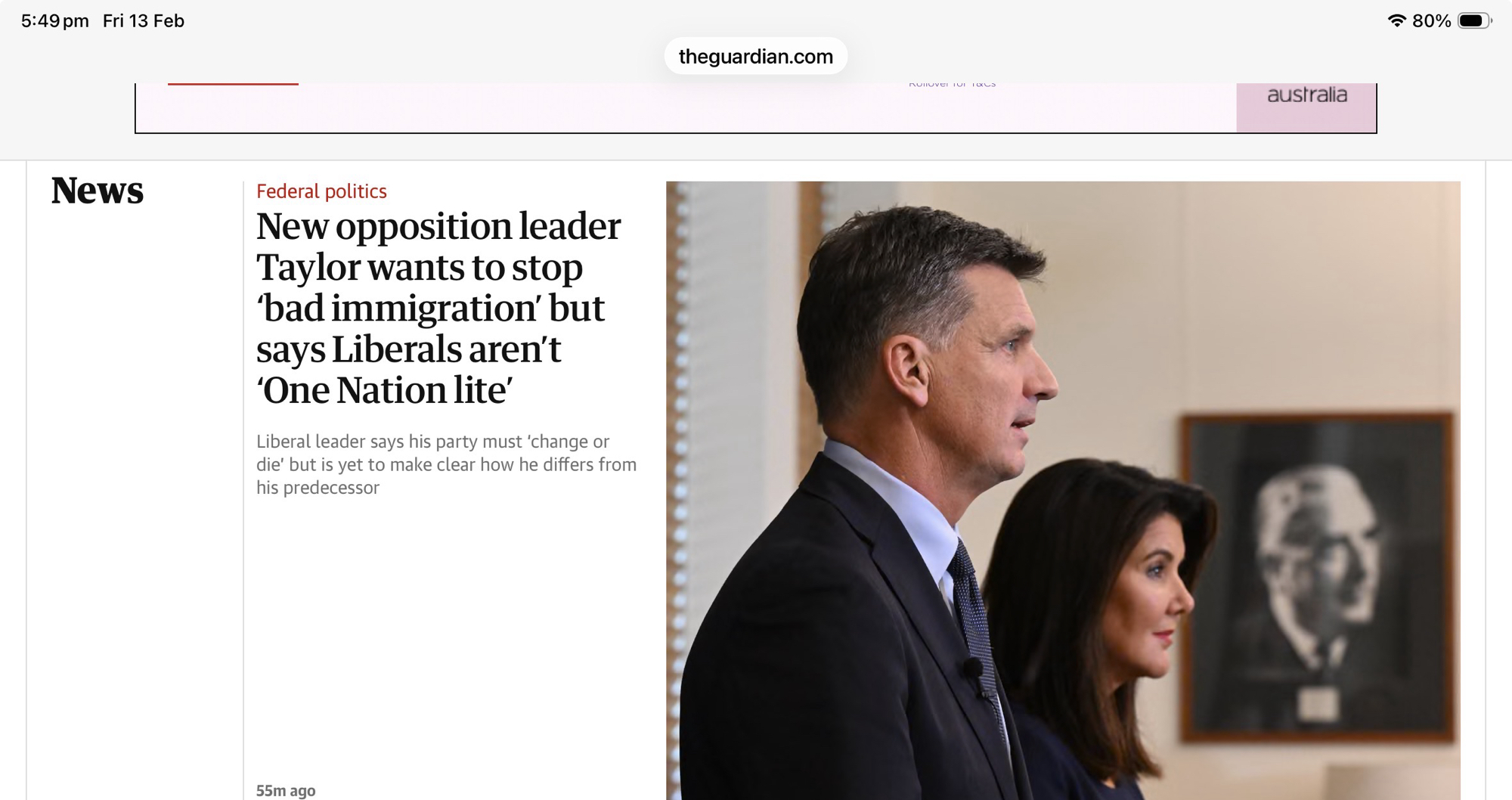Click the News section heading
Screen dimensions: 1512x800
(x=97, y=191)
